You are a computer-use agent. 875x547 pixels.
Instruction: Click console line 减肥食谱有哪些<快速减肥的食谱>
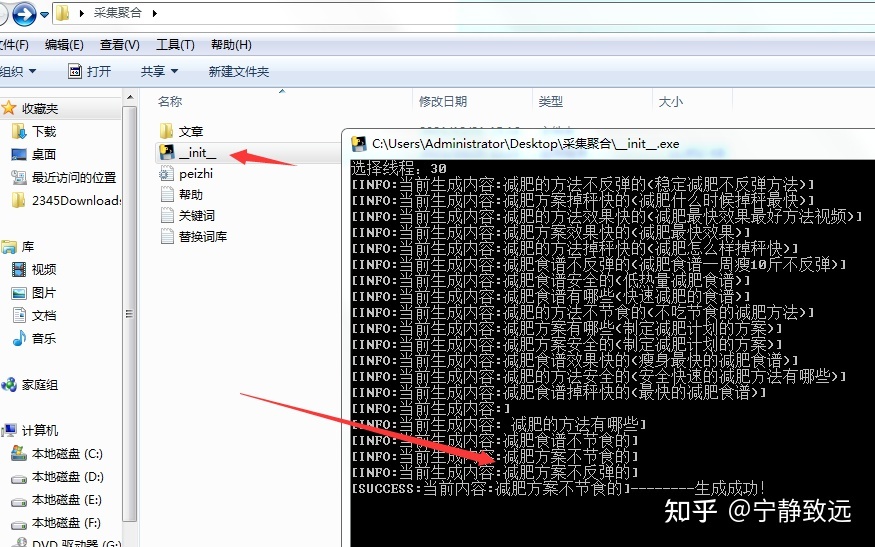point(551,296)
